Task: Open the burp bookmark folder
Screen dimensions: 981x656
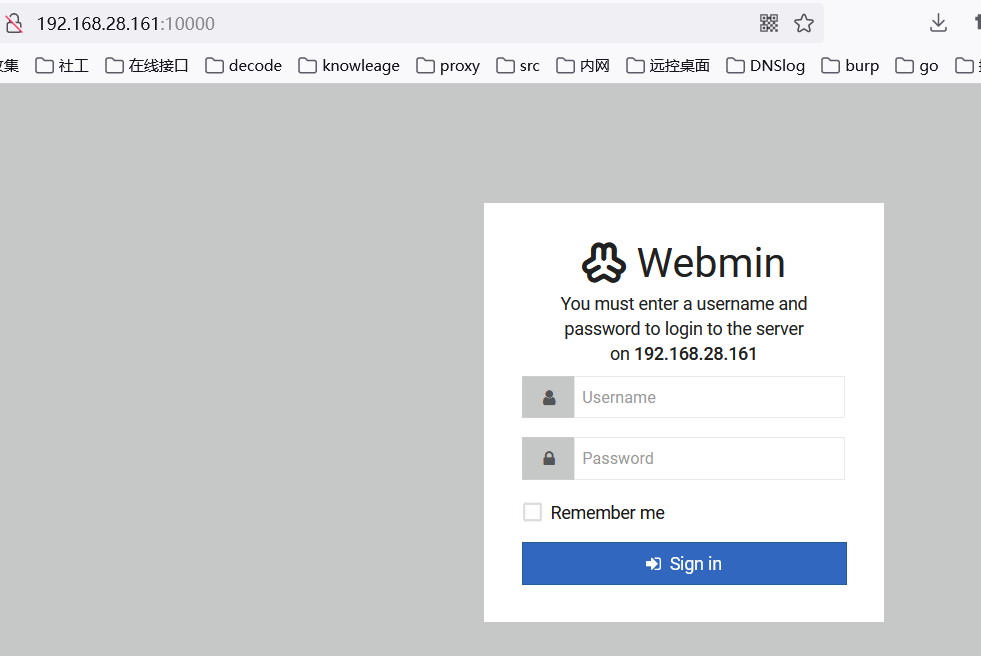Action: (x=850, y=66)
